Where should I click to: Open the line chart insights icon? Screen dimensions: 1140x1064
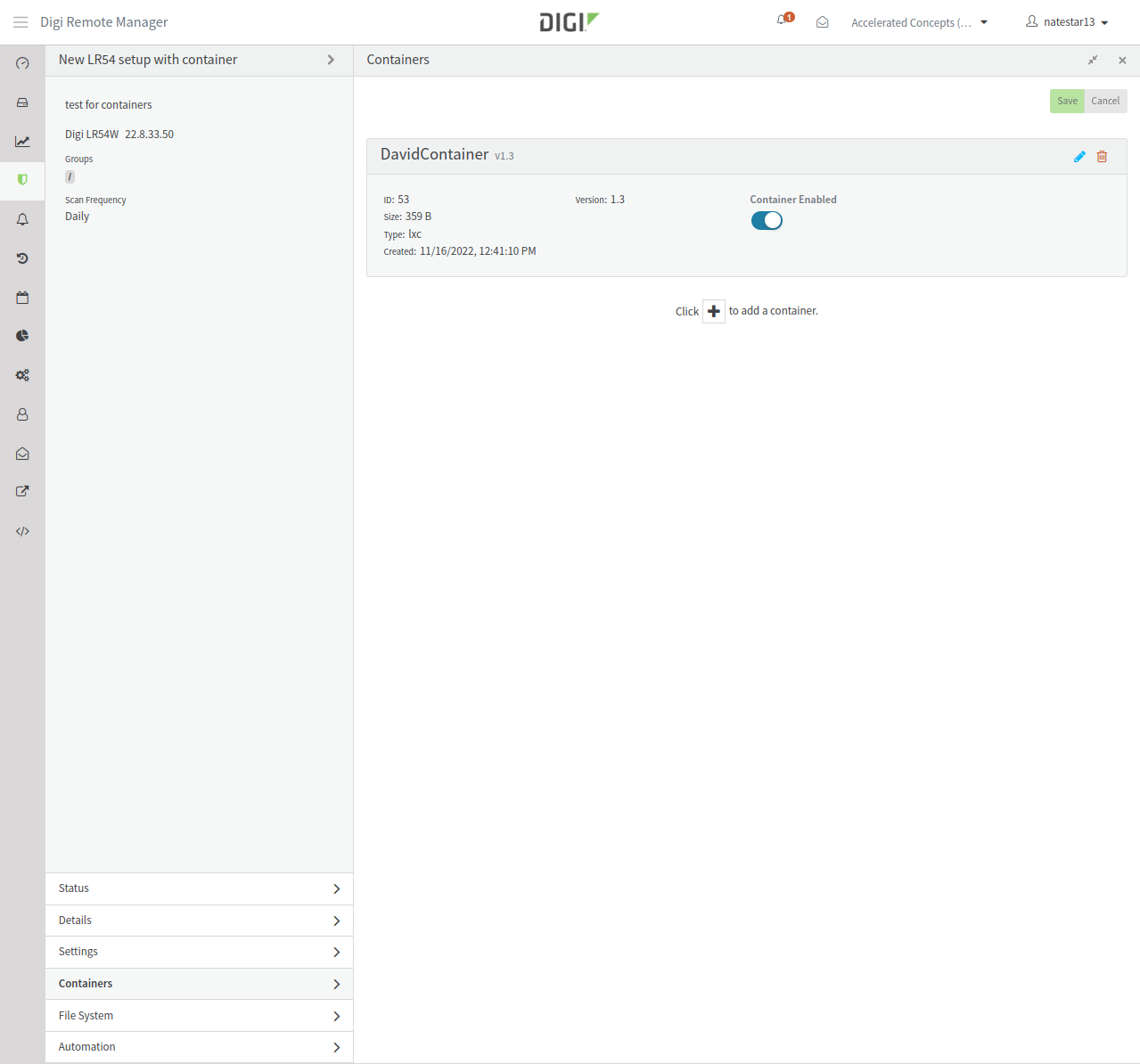point(22,142)
